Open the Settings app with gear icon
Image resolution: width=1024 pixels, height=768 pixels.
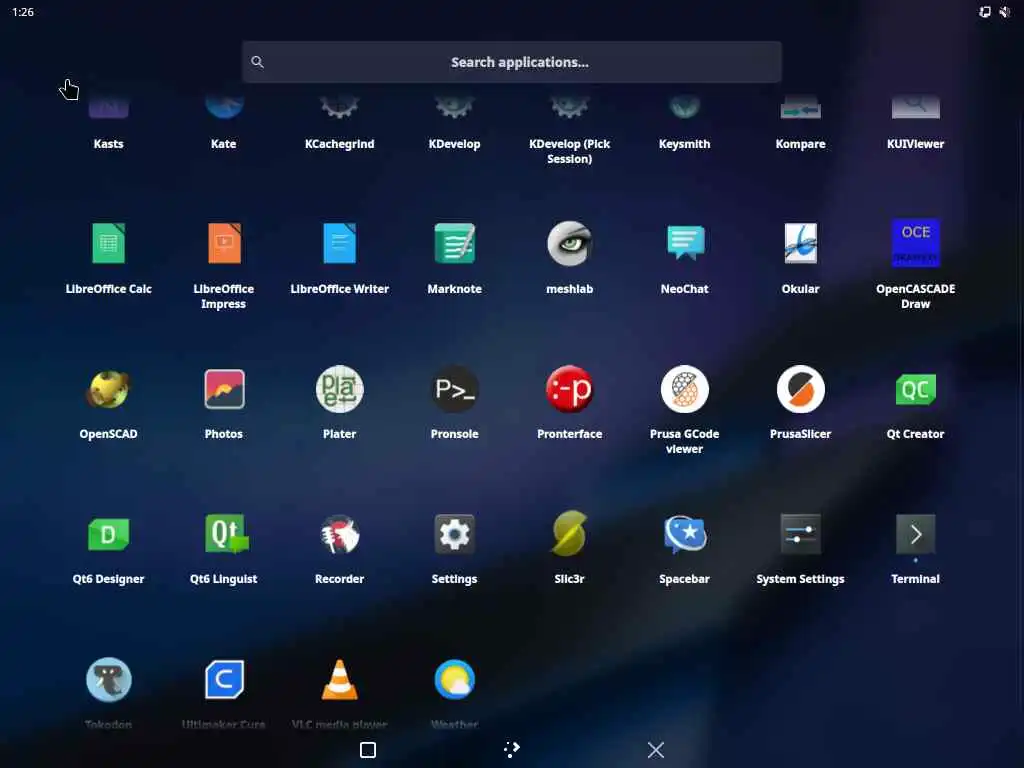[455, 549]
